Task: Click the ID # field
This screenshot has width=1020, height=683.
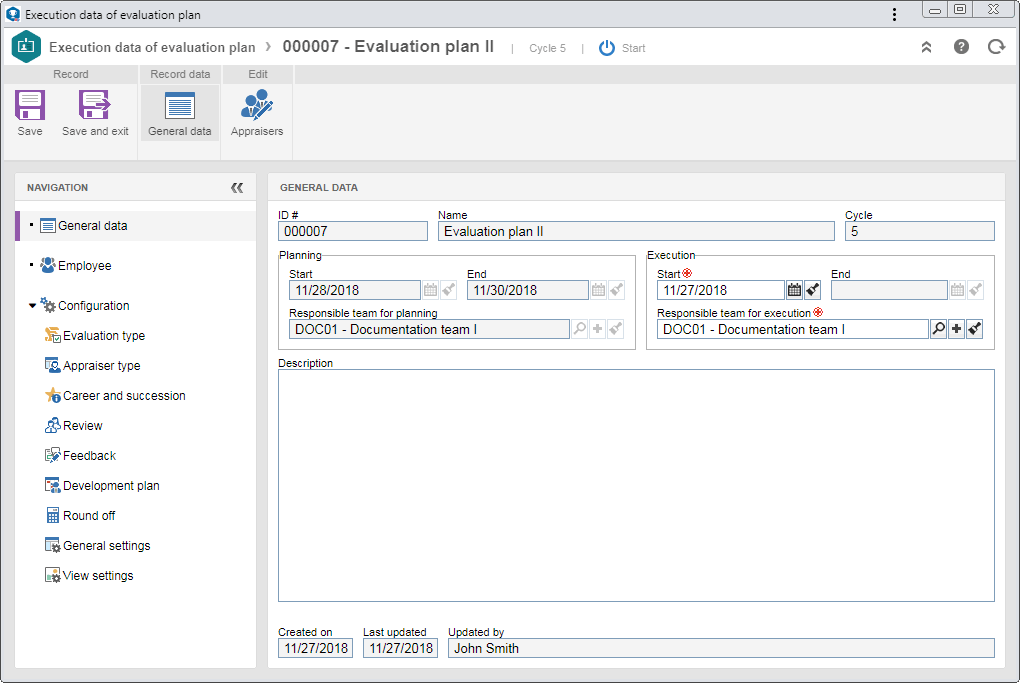Action: (x=353, y=232)
